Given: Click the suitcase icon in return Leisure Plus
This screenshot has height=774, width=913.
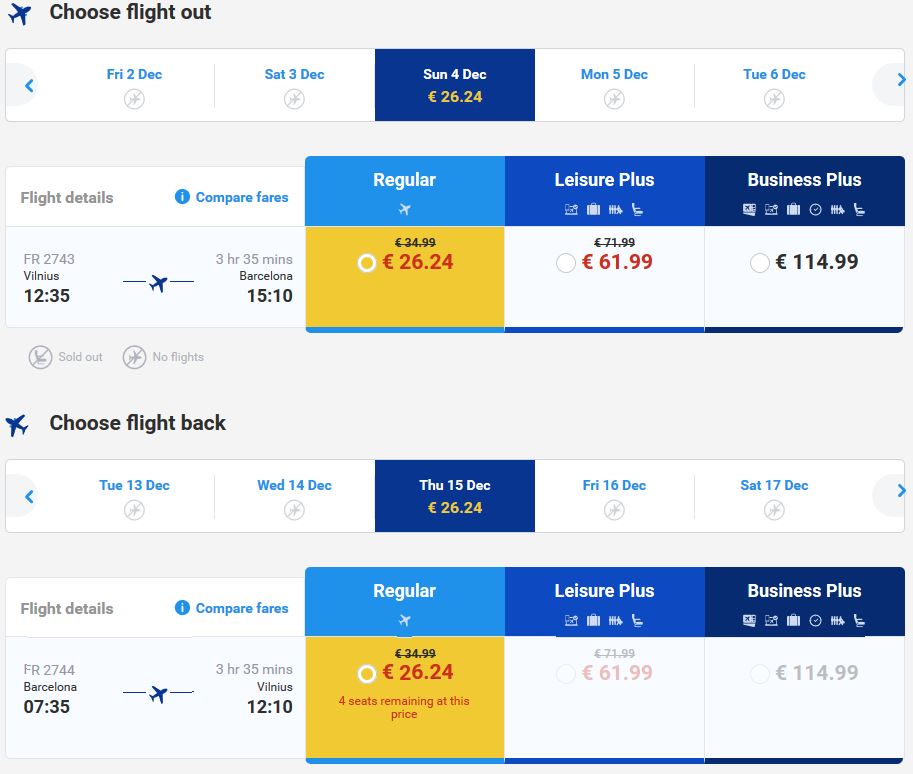Looking at the screenshot, I should 593,621.
